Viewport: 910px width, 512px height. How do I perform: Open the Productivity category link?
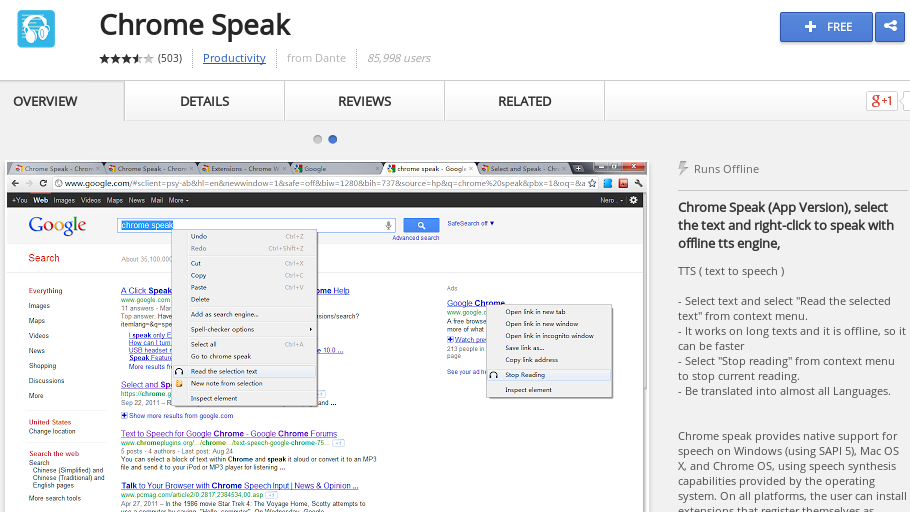tap(234, 58)
